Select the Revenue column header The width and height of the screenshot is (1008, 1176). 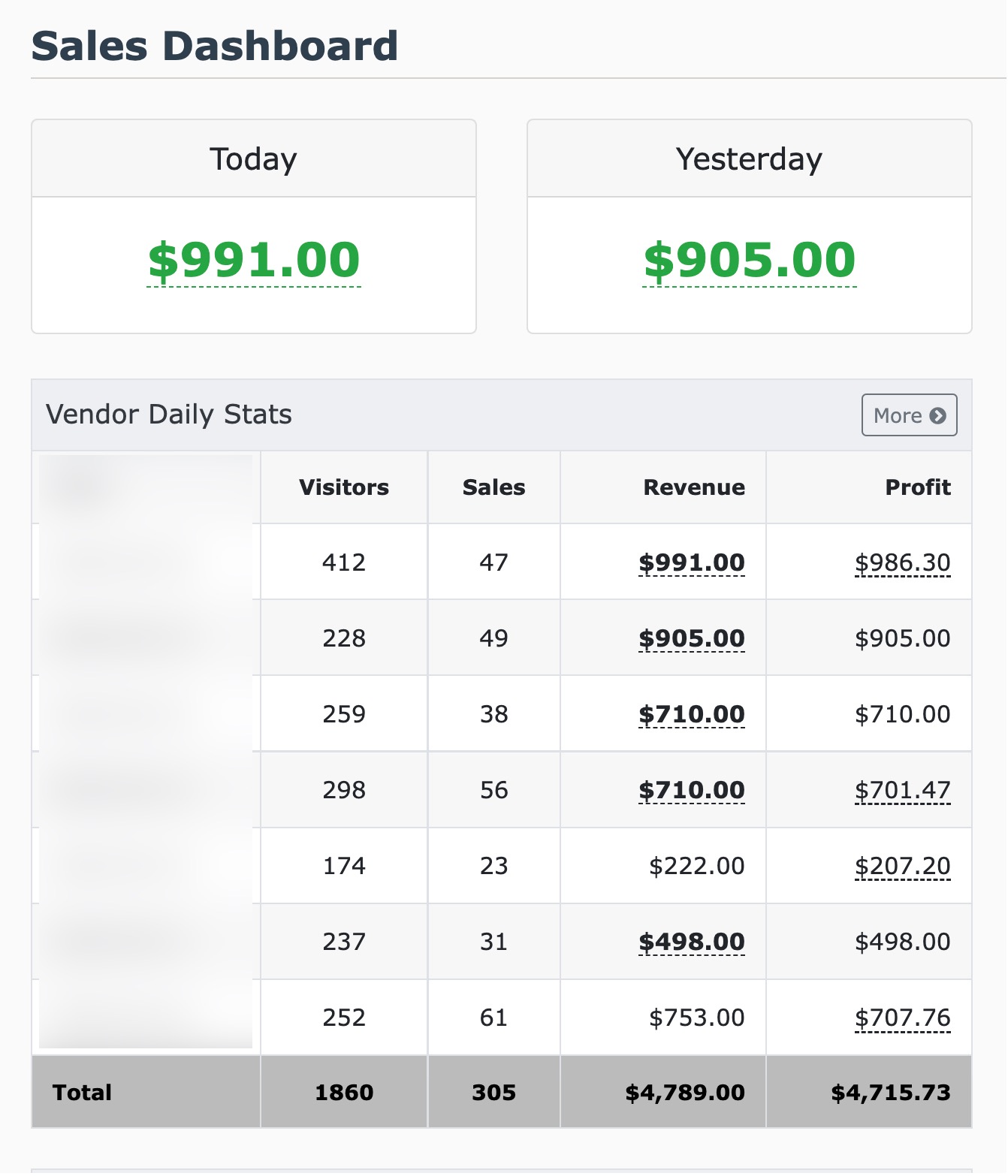point(693,487)
